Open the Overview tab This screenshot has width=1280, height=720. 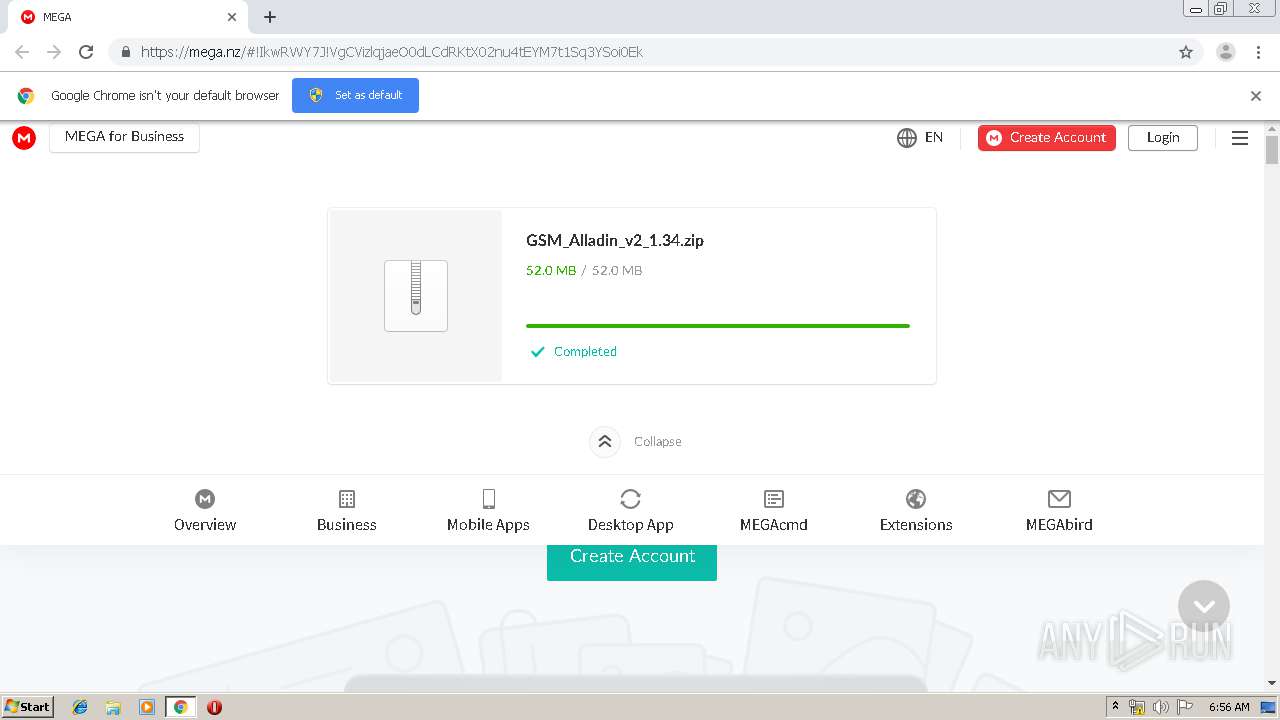click(x=205, y=511)
